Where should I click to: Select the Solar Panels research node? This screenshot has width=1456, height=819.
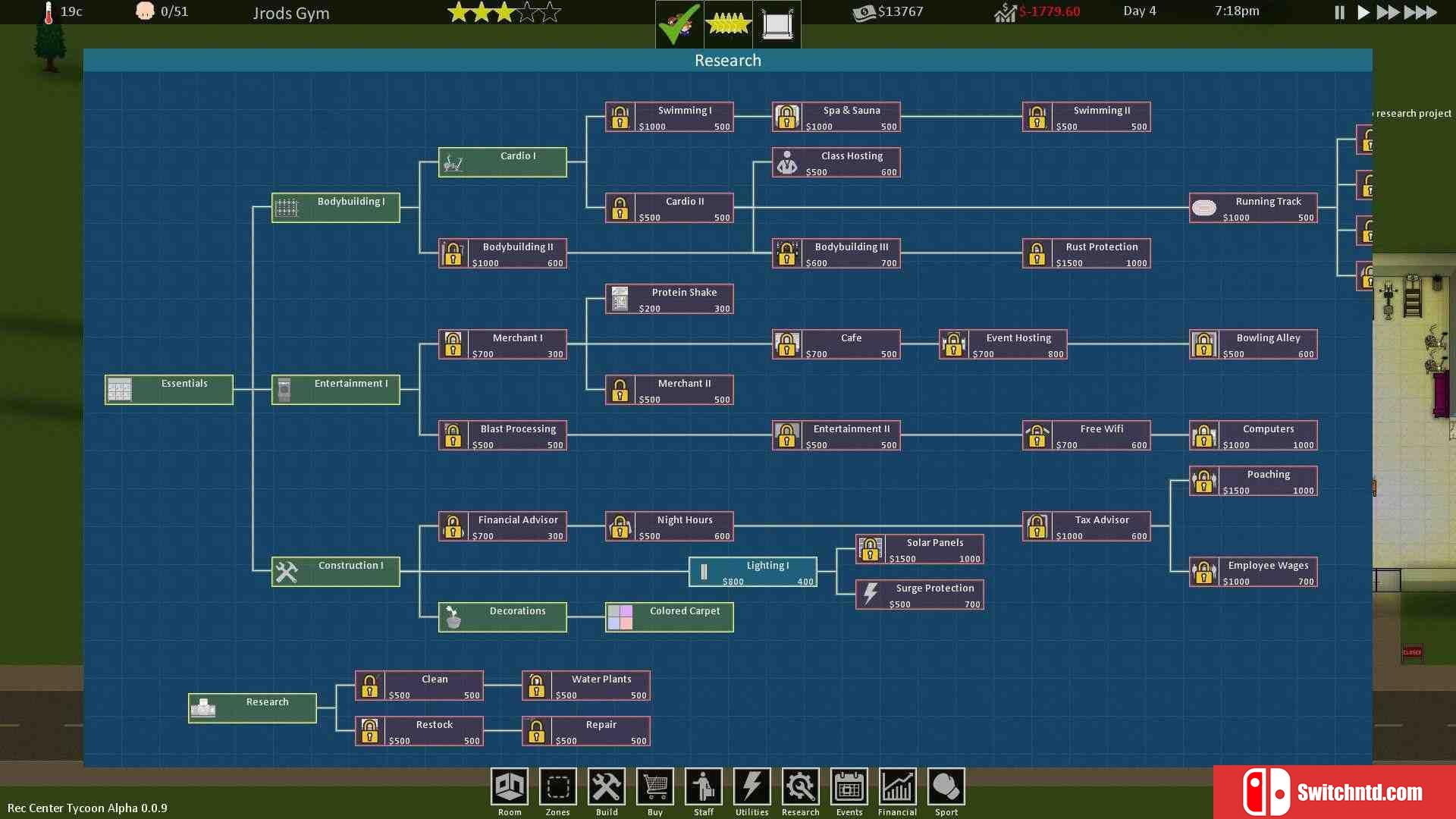919,549
